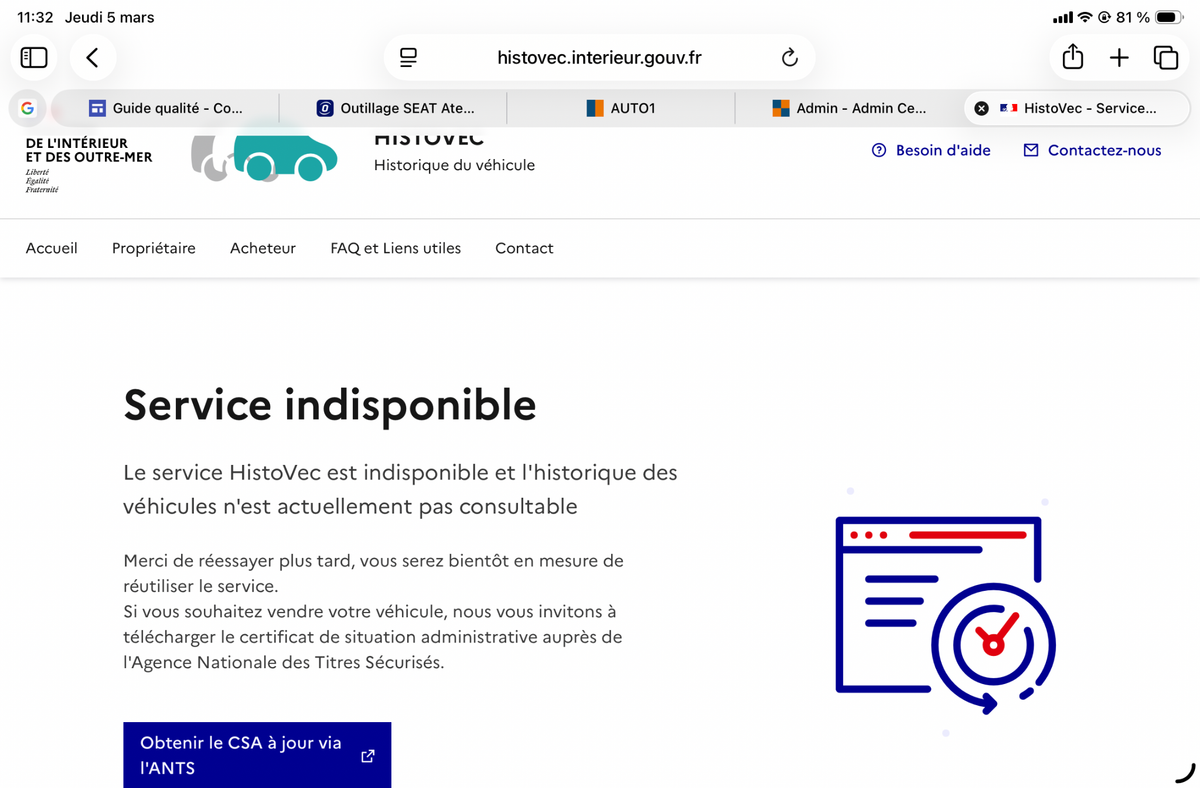Open a new tab with plus icon
Viewport: 1200px width, 788px height.
(x=1119, y=58)
